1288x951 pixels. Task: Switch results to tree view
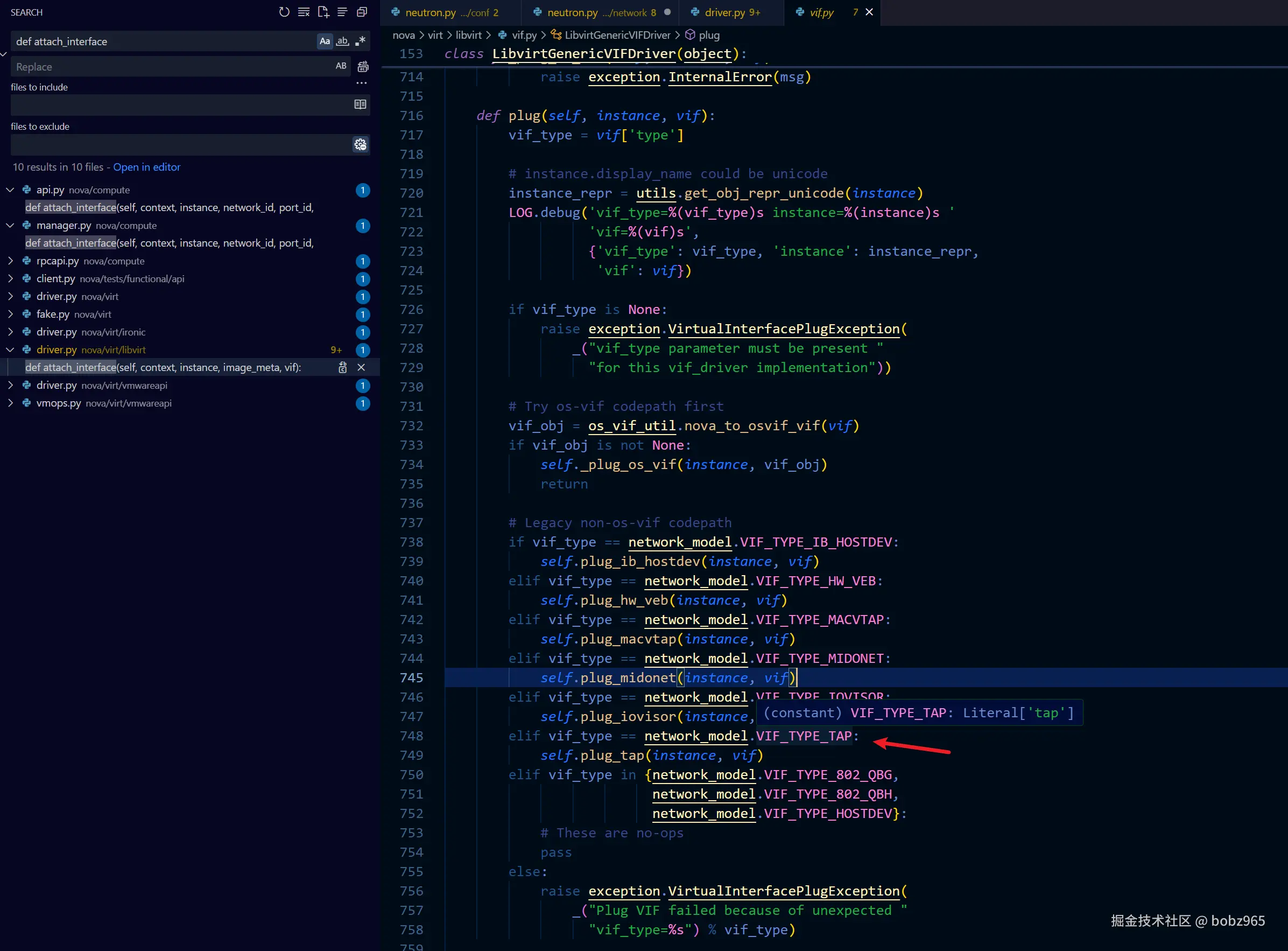pyautogui.click(x=342, y=12)
